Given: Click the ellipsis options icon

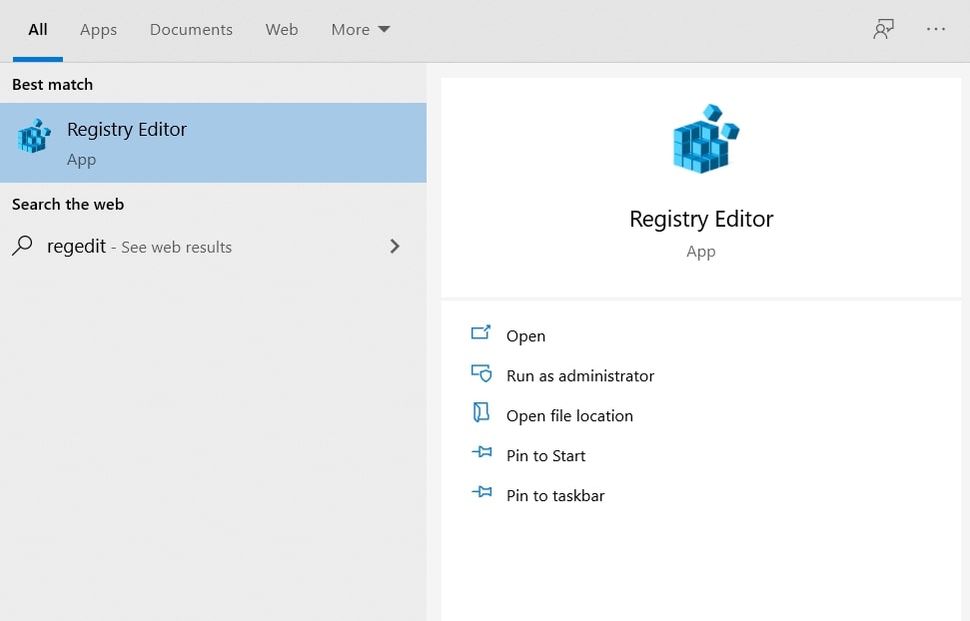Looking at the screenshot, I should pos(935,29).
